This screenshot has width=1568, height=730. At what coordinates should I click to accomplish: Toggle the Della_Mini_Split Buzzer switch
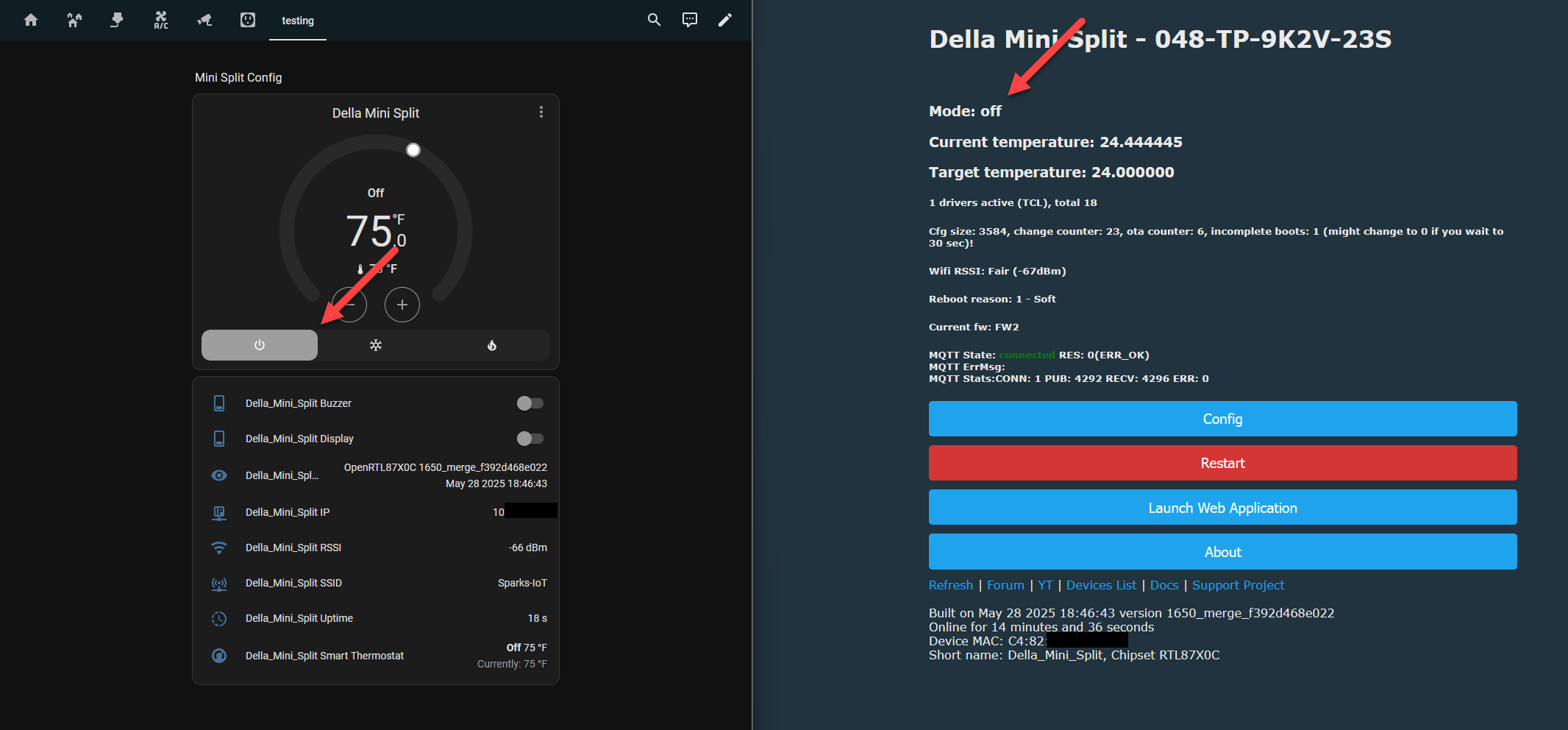tap(530, 403)
